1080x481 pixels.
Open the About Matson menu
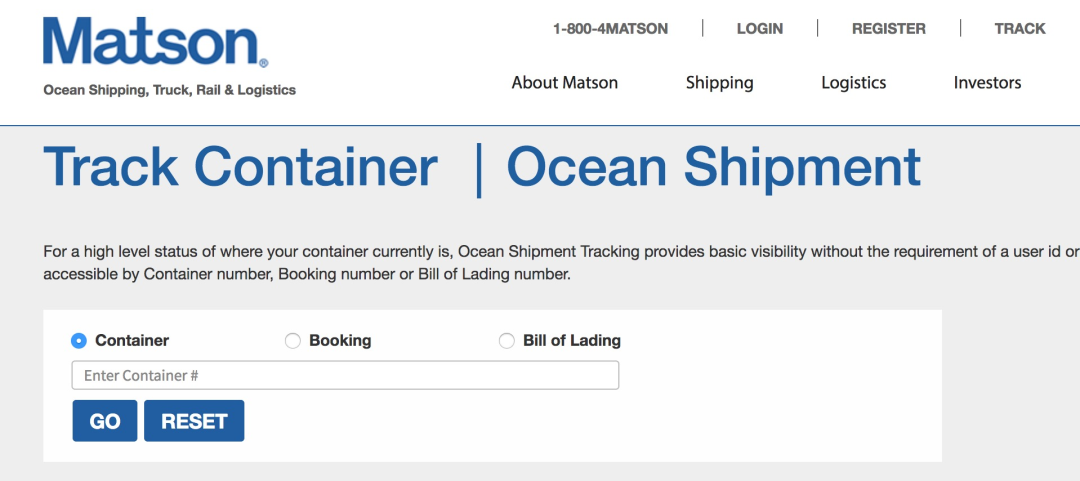[x=565, y=83]
